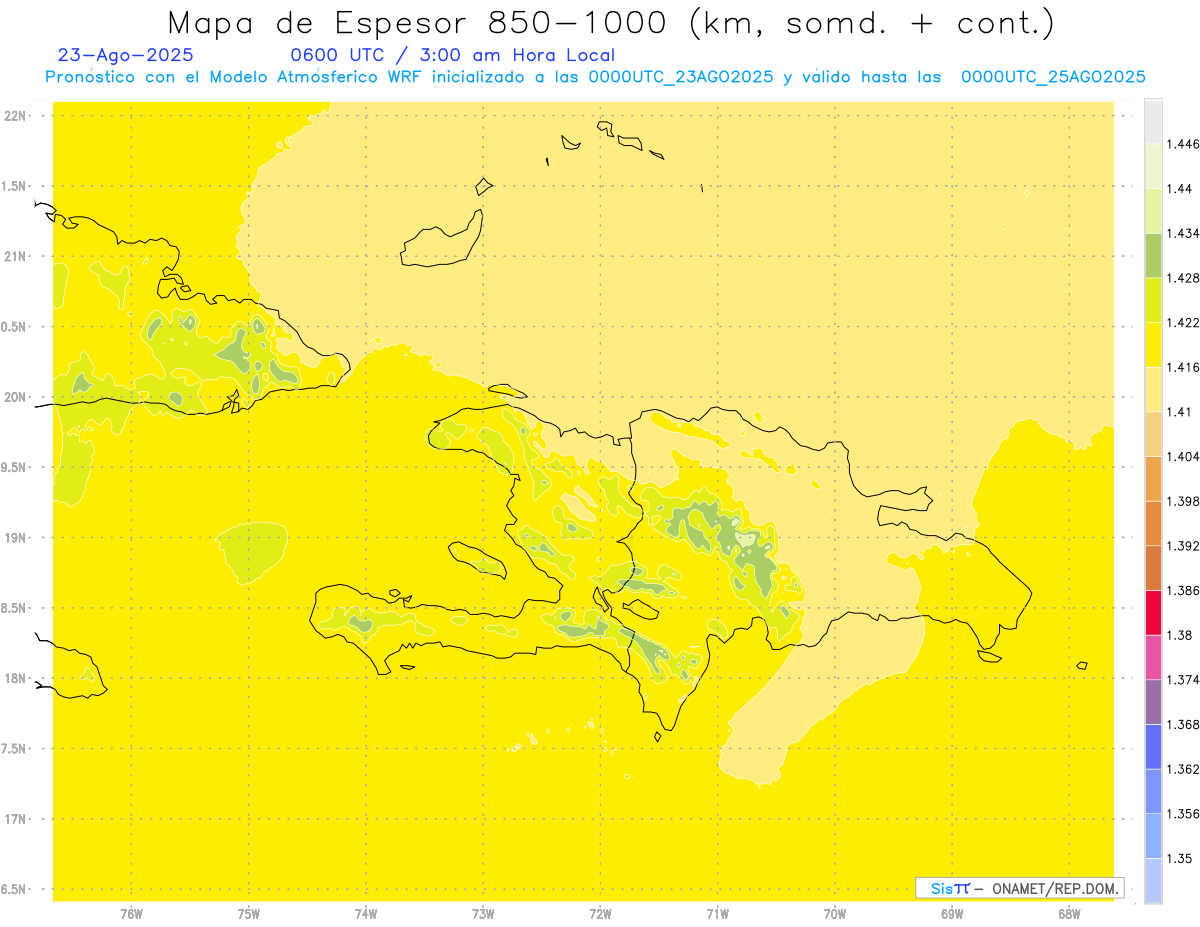Click the '73W' longitude label
The height and width of the screenshot is (927, 1200).
(483, 914)
